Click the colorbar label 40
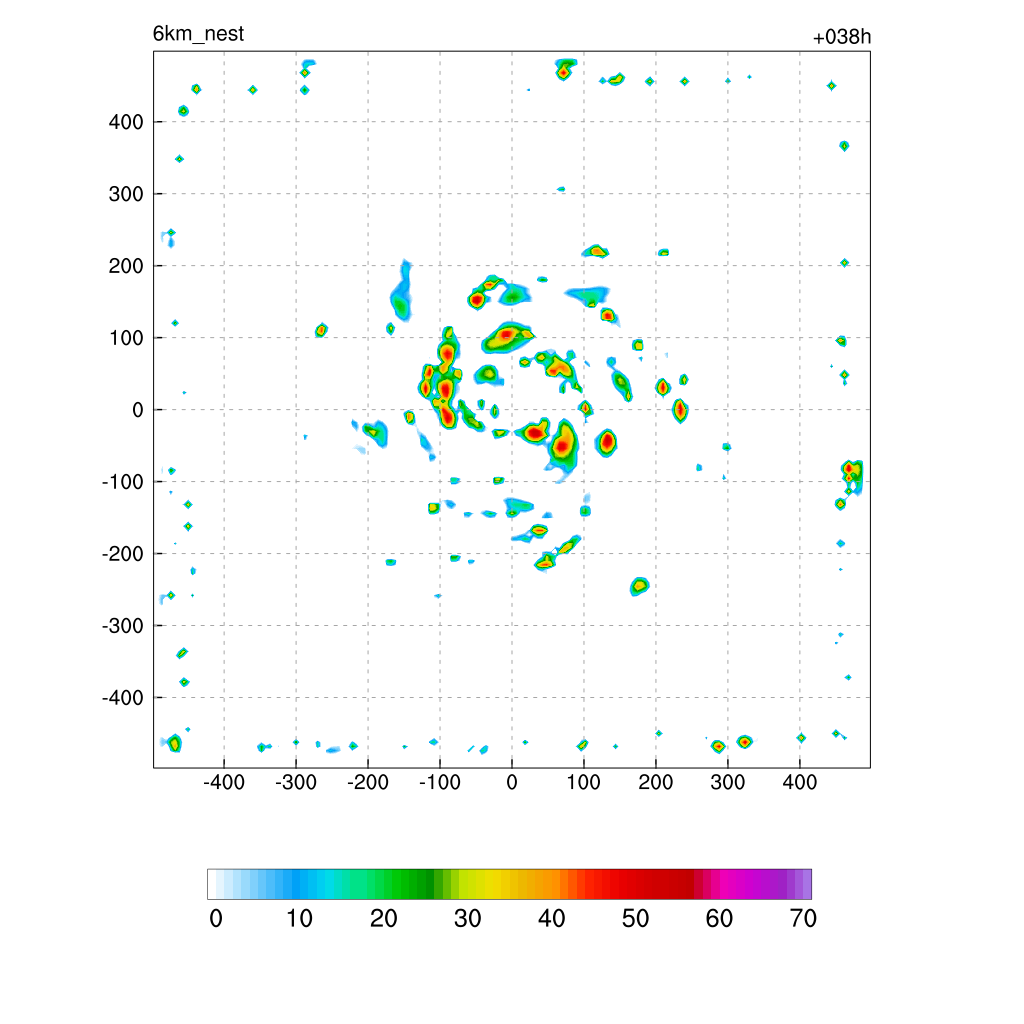This screenshot has height=1024, width=1024. pos(551,918)
